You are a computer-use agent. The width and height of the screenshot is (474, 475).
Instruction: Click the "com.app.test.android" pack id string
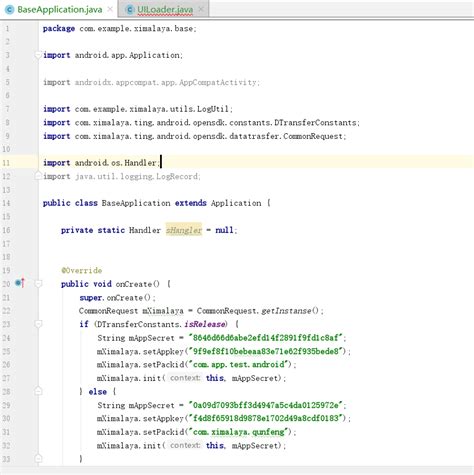pyautogui.click(x=238, y=364)
